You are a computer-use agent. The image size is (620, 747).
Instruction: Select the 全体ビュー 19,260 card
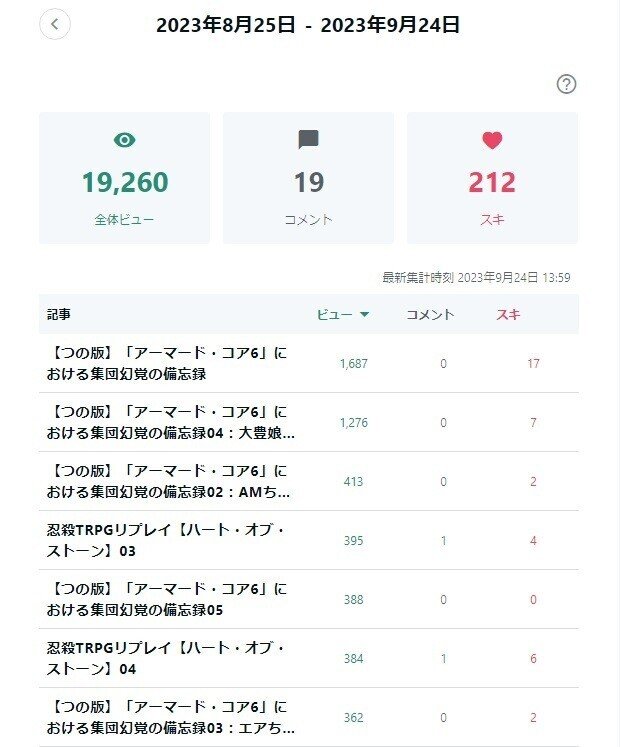pos(124,178)
